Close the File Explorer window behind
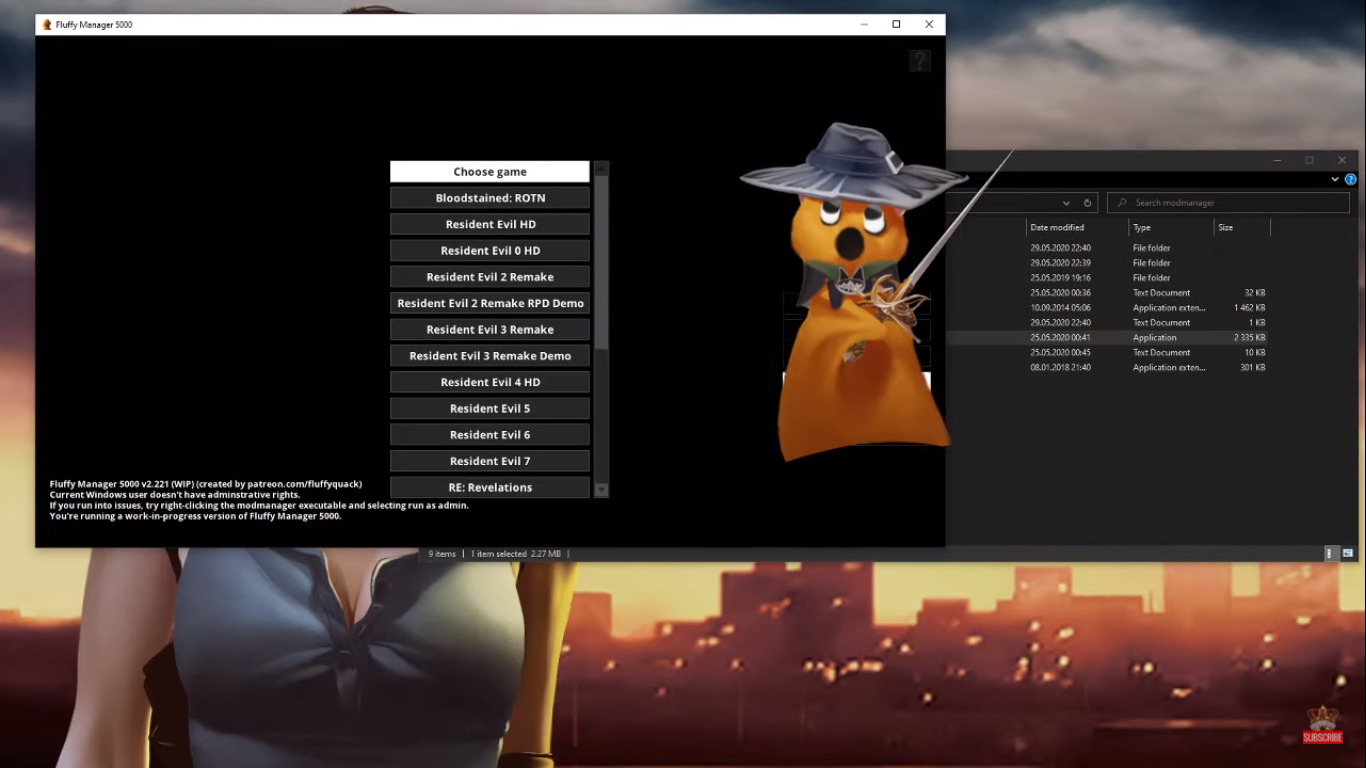 coord(1342,160)
